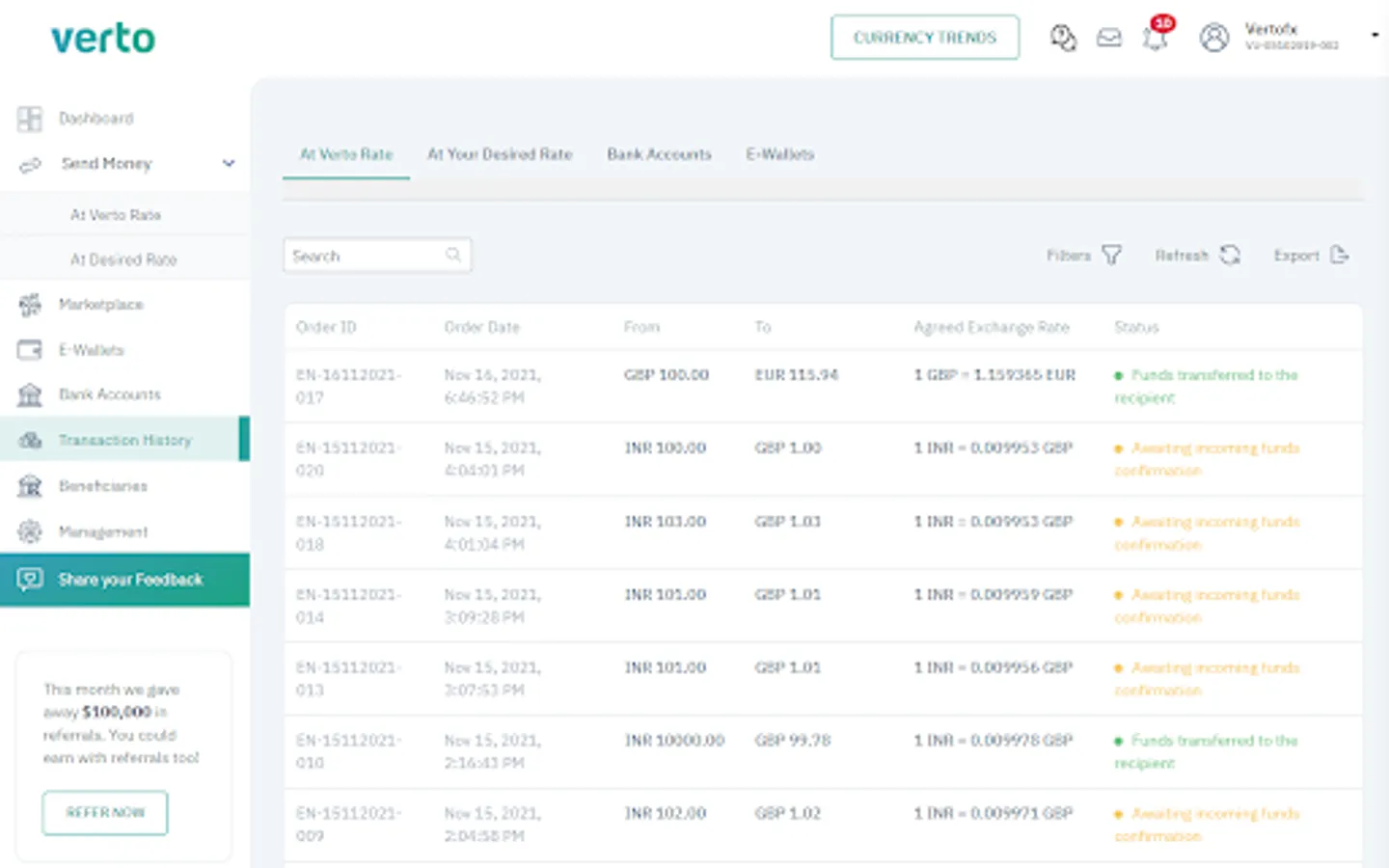Viewport: 1389px width, 868px height.
Task: Click the Order ID column header
Action: point(326,327)
